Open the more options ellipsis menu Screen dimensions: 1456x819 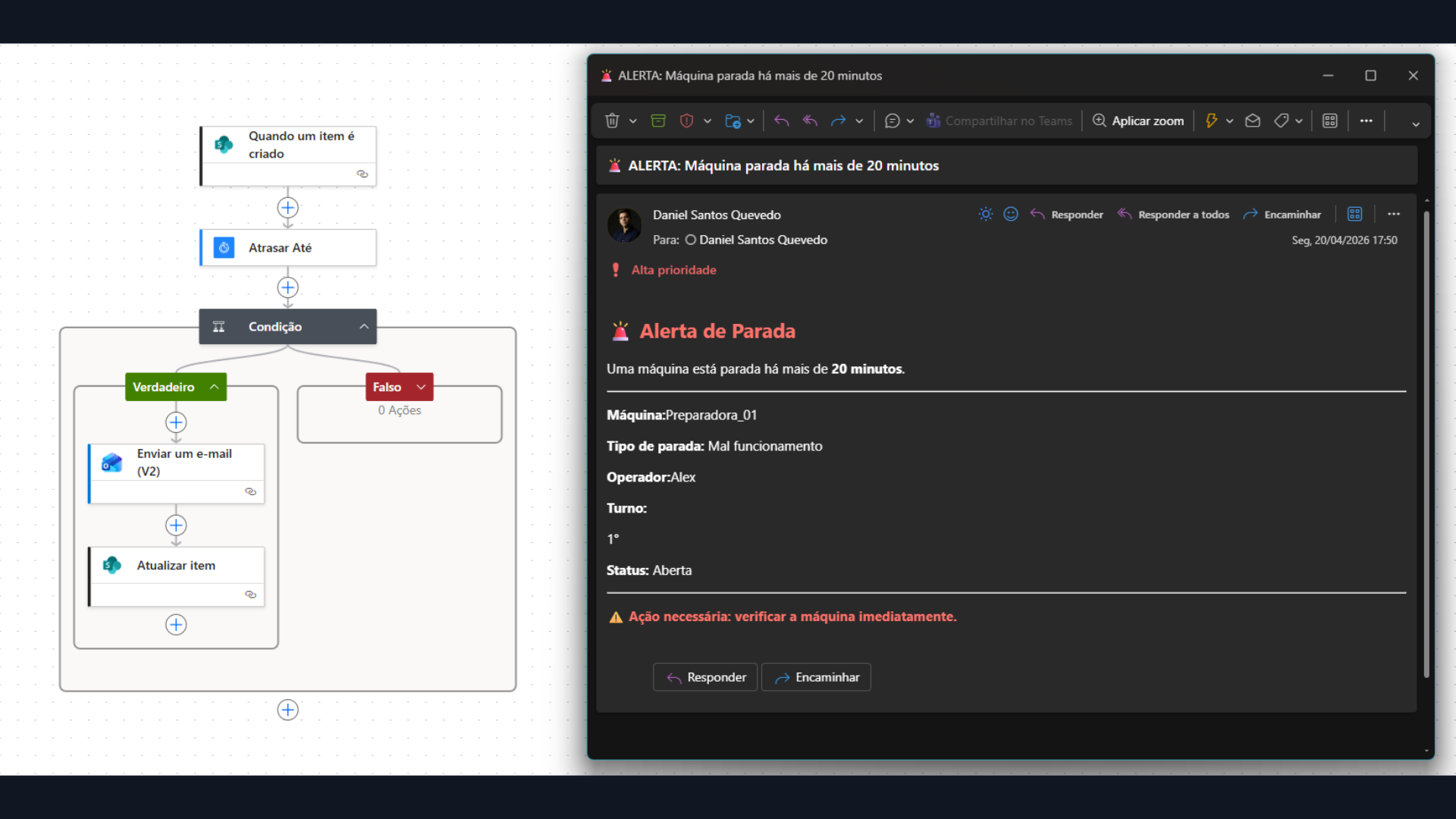(x=1367, y=121)
